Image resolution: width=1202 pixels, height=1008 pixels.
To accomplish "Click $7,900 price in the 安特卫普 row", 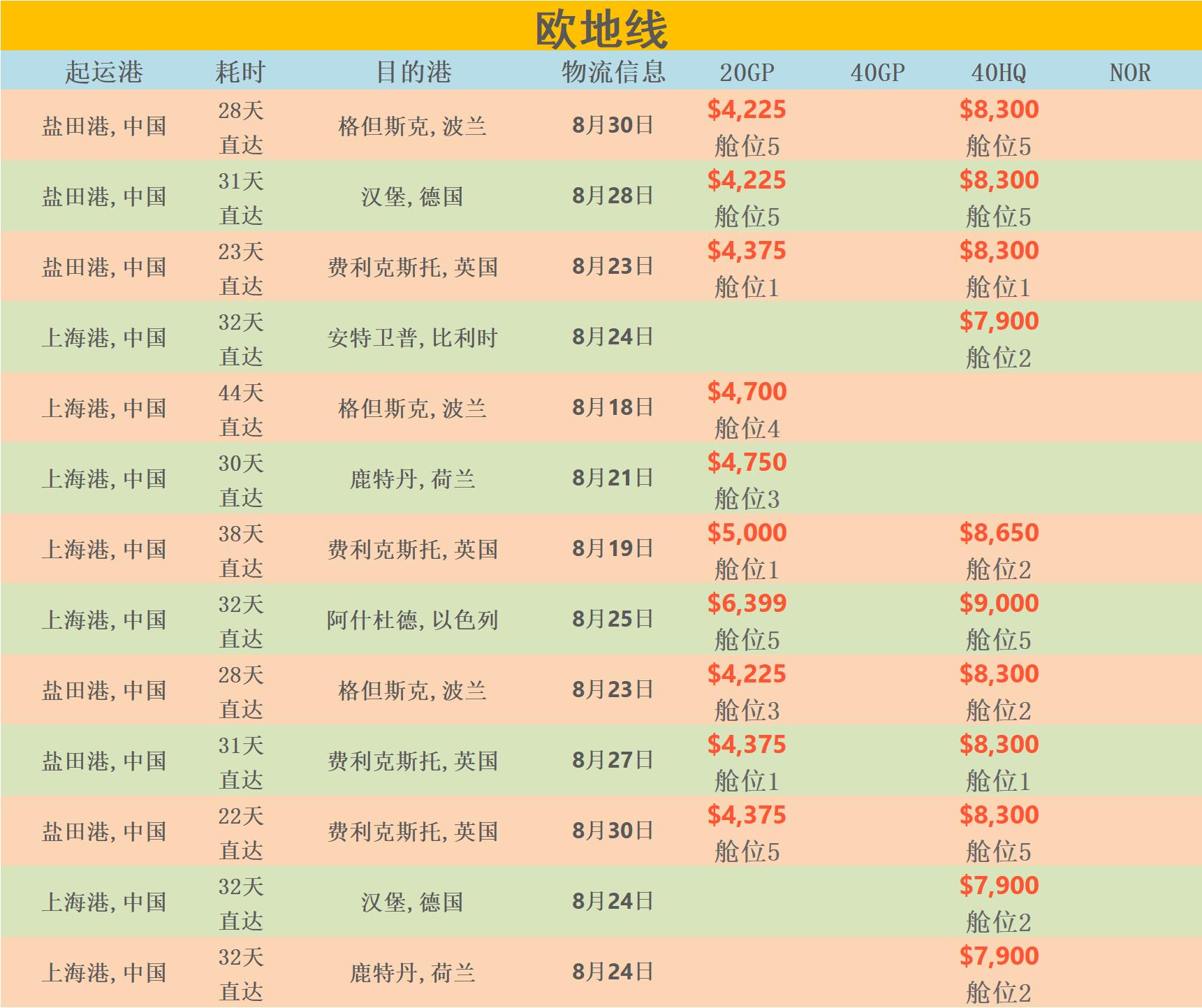I will coord(999,321).
